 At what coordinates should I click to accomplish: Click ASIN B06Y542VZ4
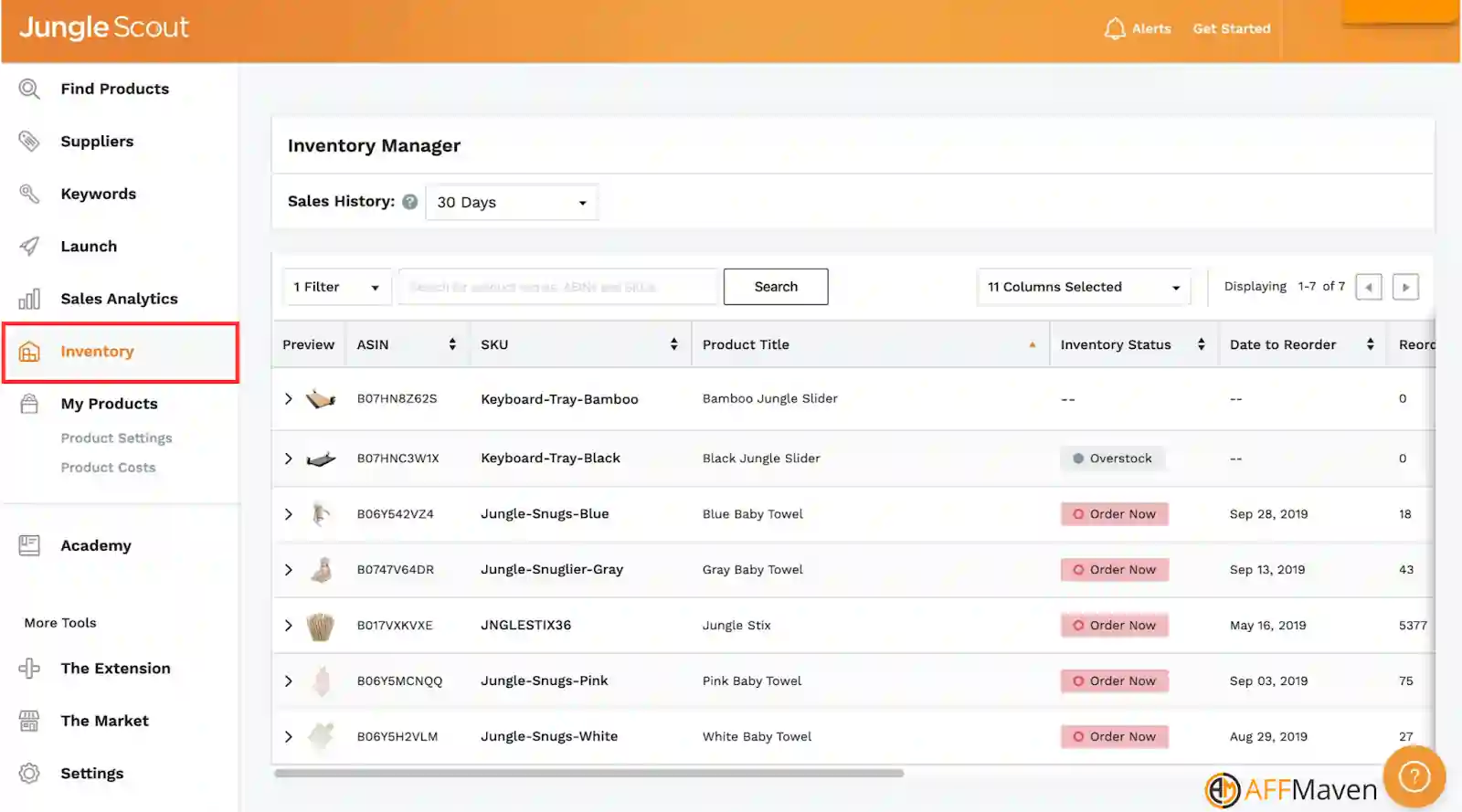395,514
